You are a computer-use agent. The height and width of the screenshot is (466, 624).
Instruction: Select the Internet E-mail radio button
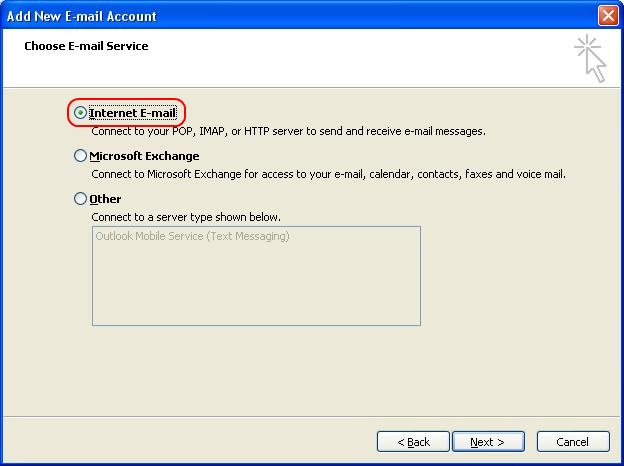(x=80, y=113)
